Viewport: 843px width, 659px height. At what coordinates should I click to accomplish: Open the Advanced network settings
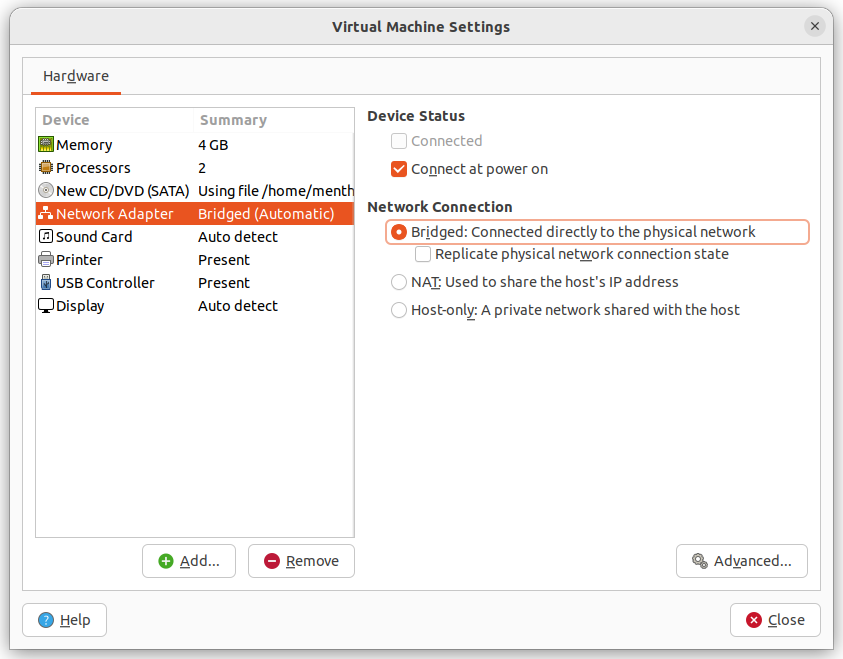pos(741,561)
